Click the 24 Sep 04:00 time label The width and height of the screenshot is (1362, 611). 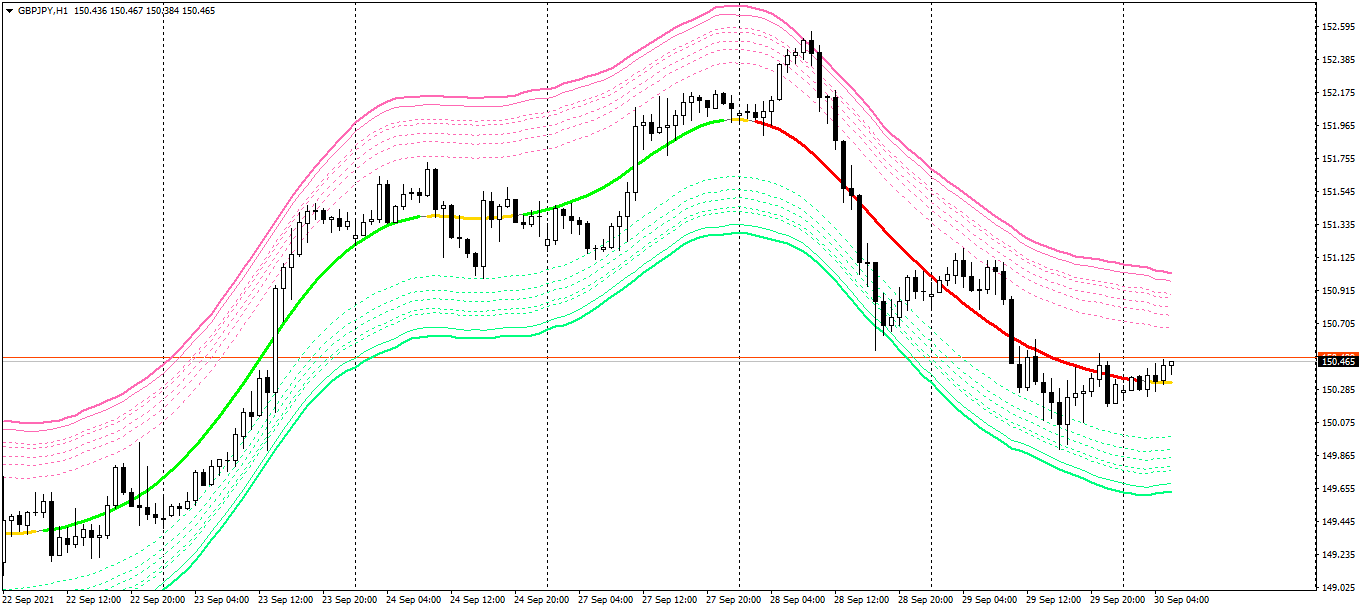click(x=413, y=600)
